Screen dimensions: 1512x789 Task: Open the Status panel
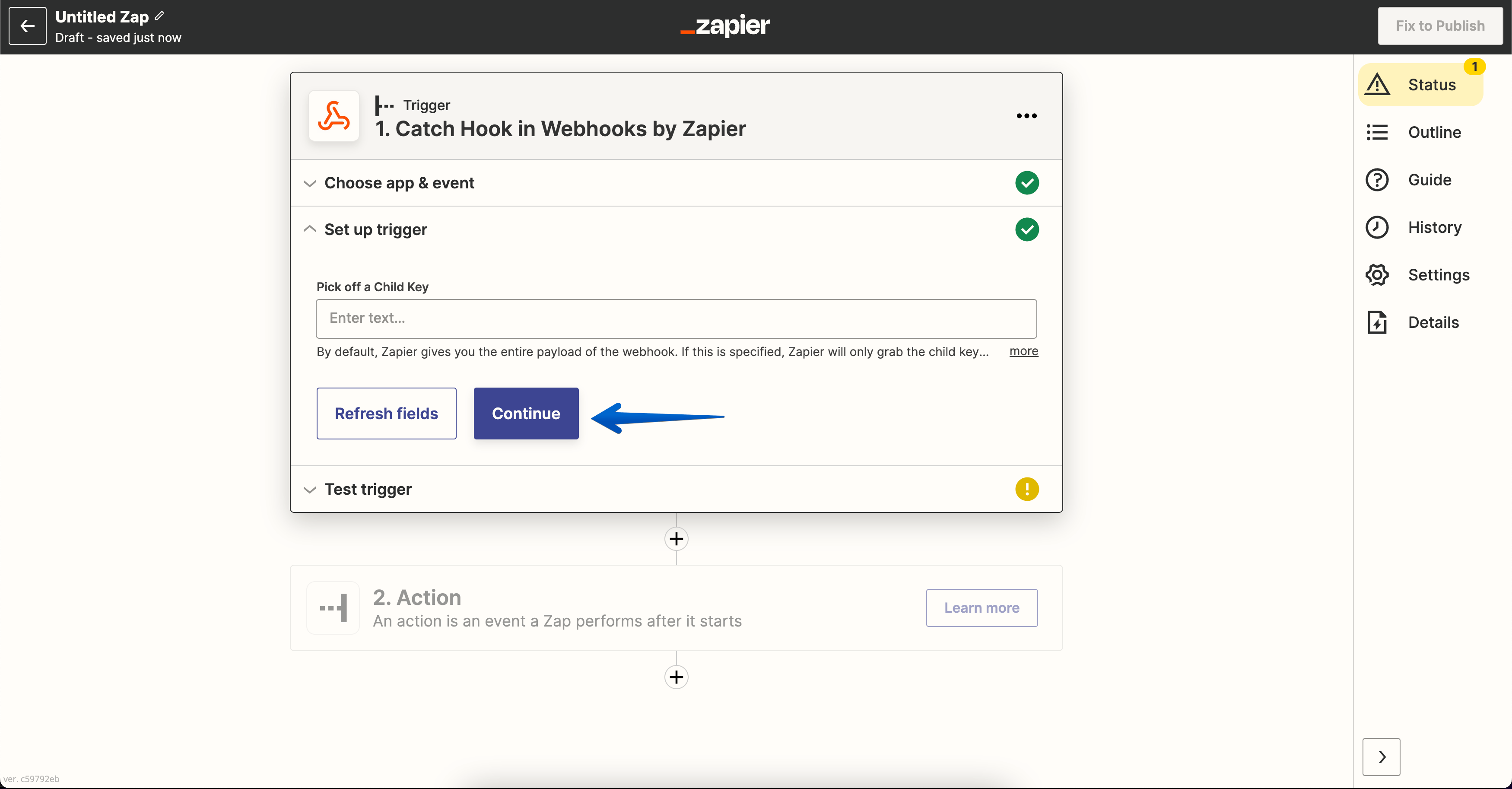1420,85
